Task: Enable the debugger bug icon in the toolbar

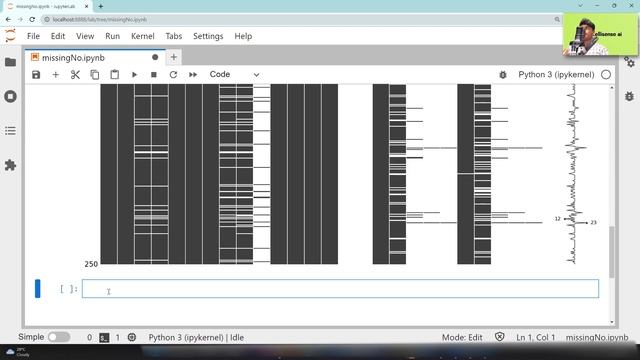Action: tap(503, 75)
